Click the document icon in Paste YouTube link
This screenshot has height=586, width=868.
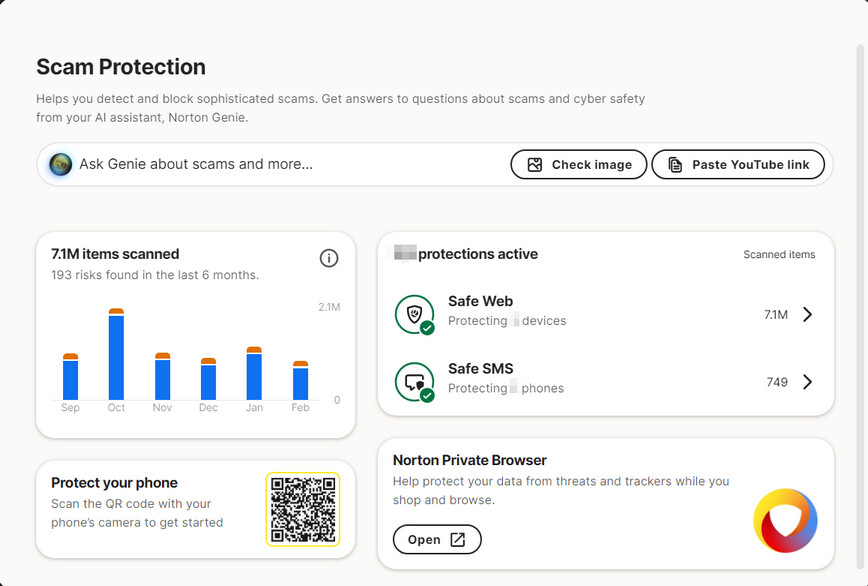click(676, 165)
